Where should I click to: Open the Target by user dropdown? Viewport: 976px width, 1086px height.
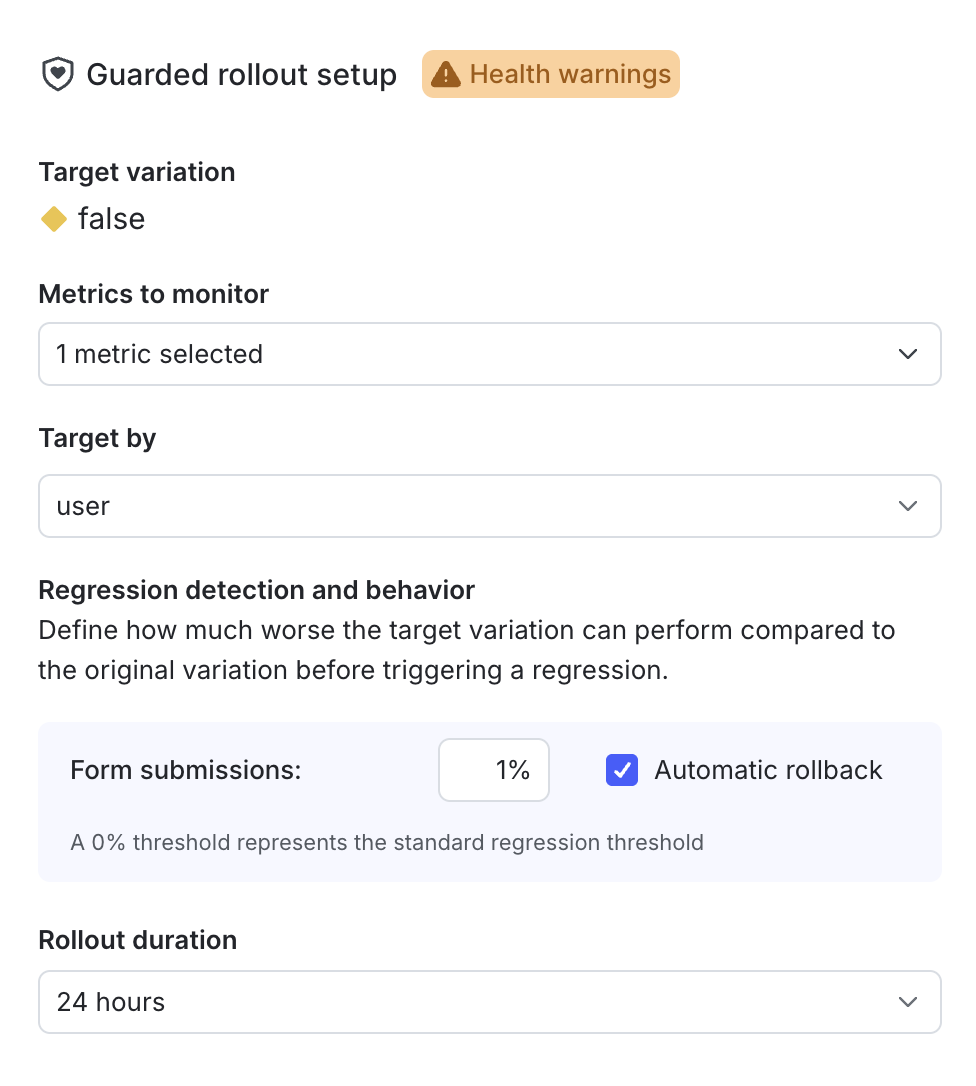[489, 506]
